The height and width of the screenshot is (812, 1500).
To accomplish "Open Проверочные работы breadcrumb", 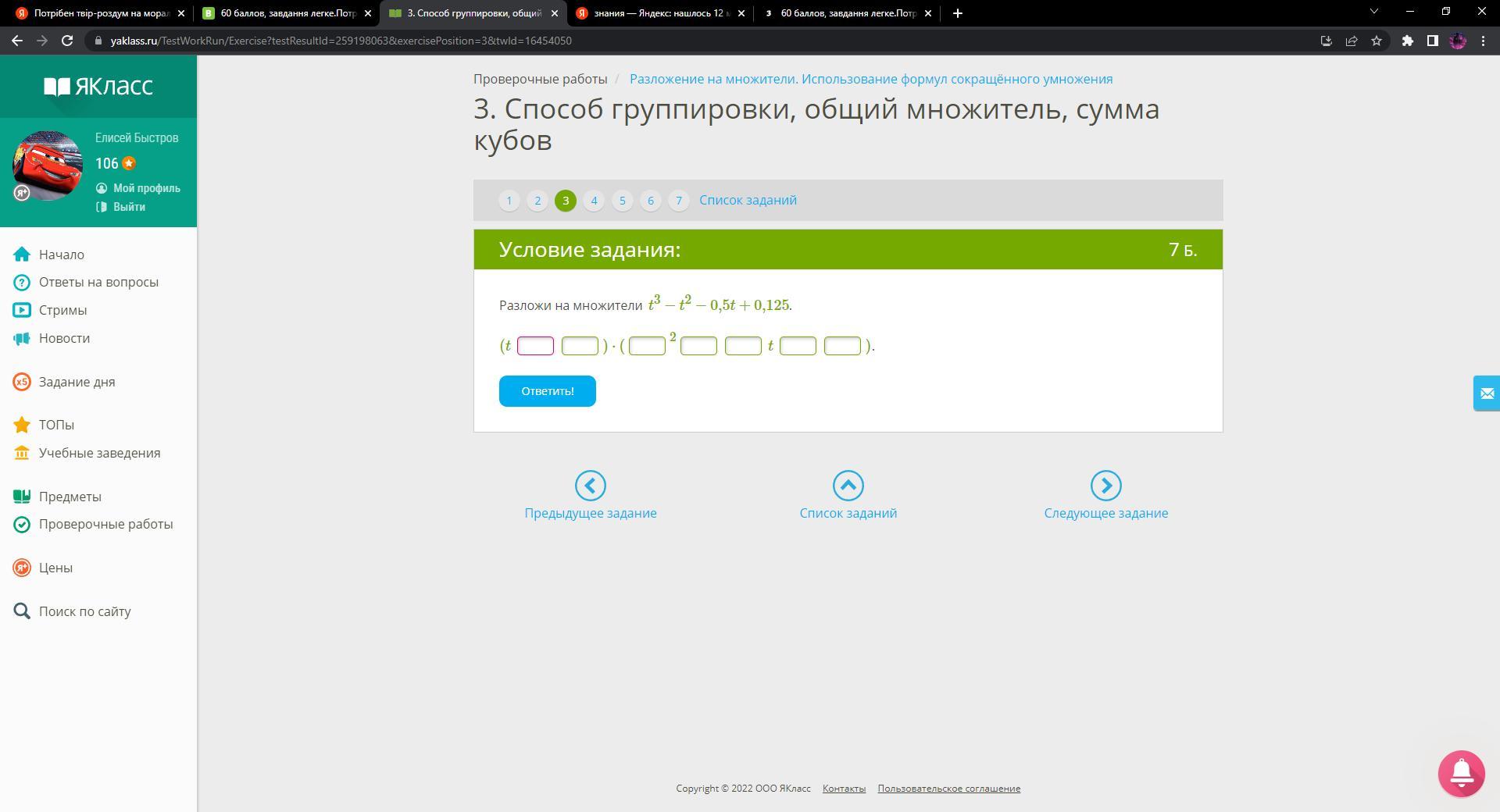I will [541, 79].
